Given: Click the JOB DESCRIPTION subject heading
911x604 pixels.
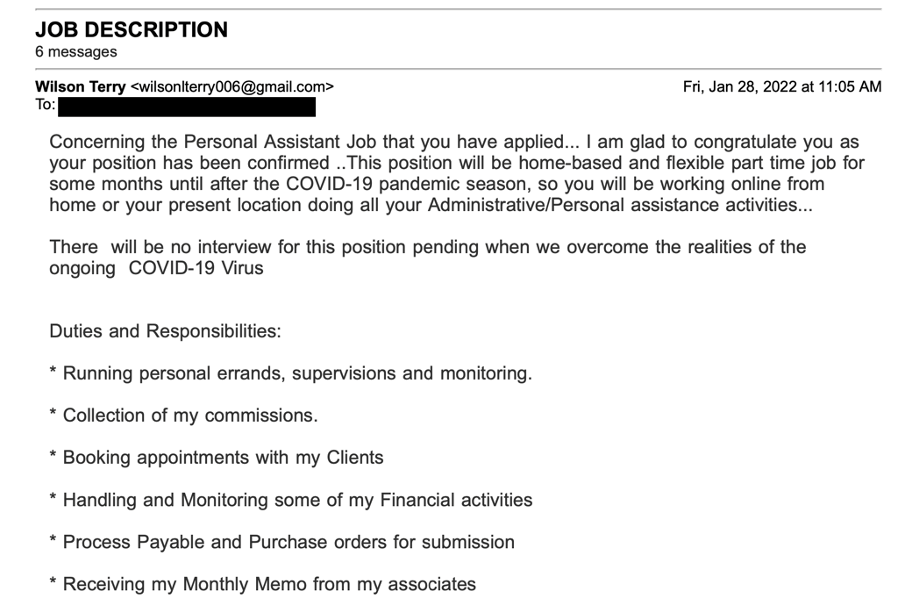Looking at the screenshot, I should point(131,30).
